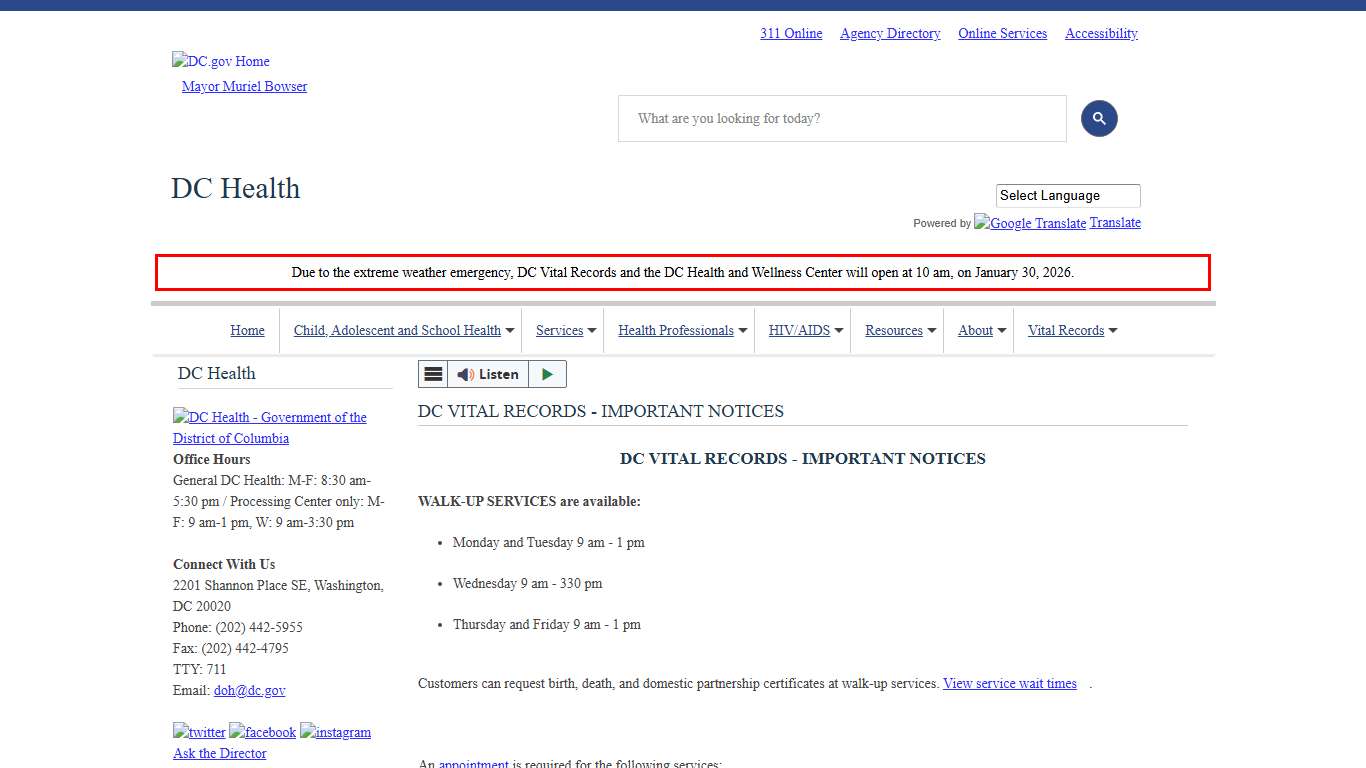The image size is (1366, 768).
Task: Click the Ask the Director link
Action: (219, 753)
